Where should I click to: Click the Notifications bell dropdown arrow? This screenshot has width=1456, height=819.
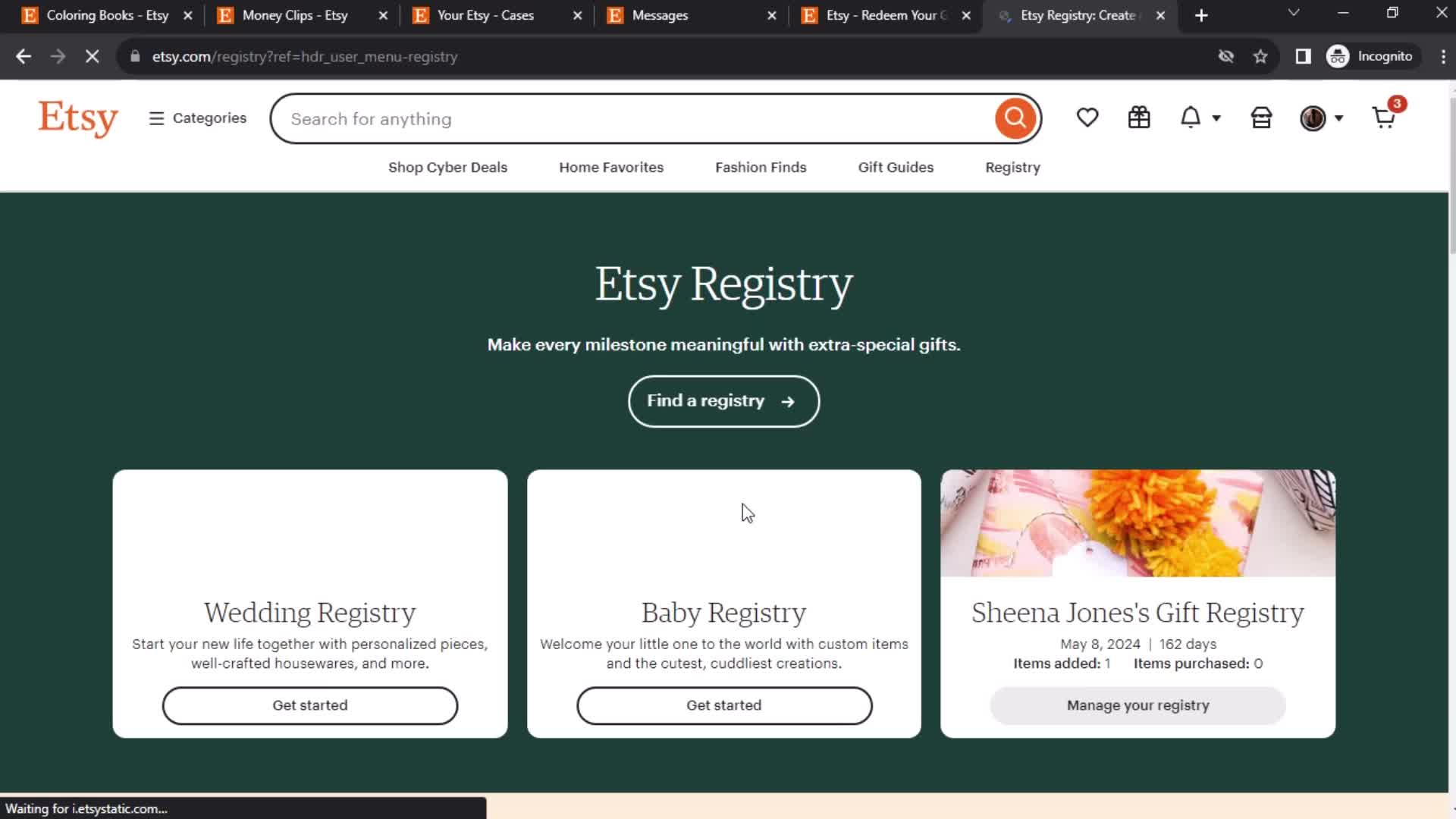coord(1216,118)
